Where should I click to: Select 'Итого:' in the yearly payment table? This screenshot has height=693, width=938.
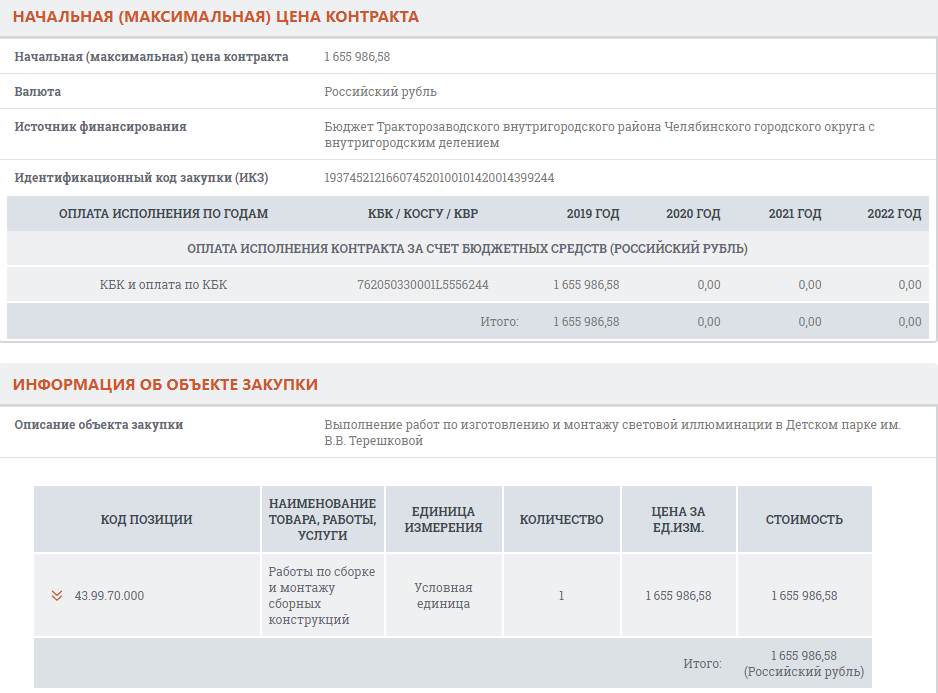(500, 322)
